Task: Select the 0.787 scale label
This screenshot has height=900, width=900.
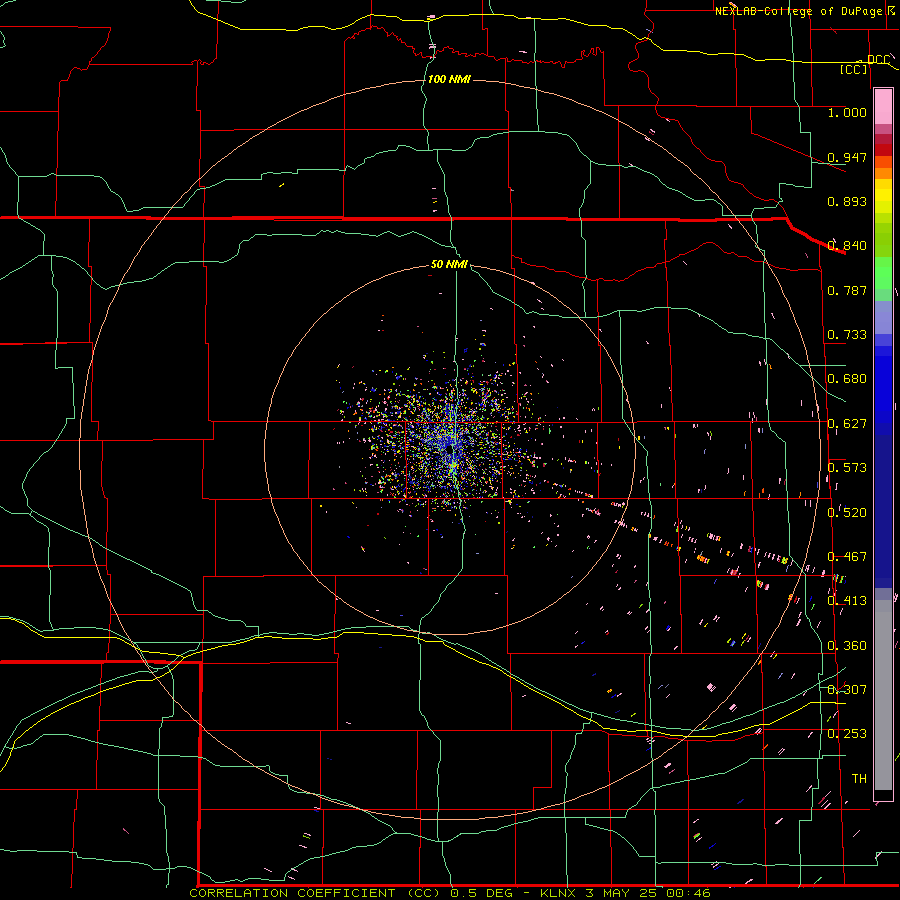Action: click(x=847, y=290)
